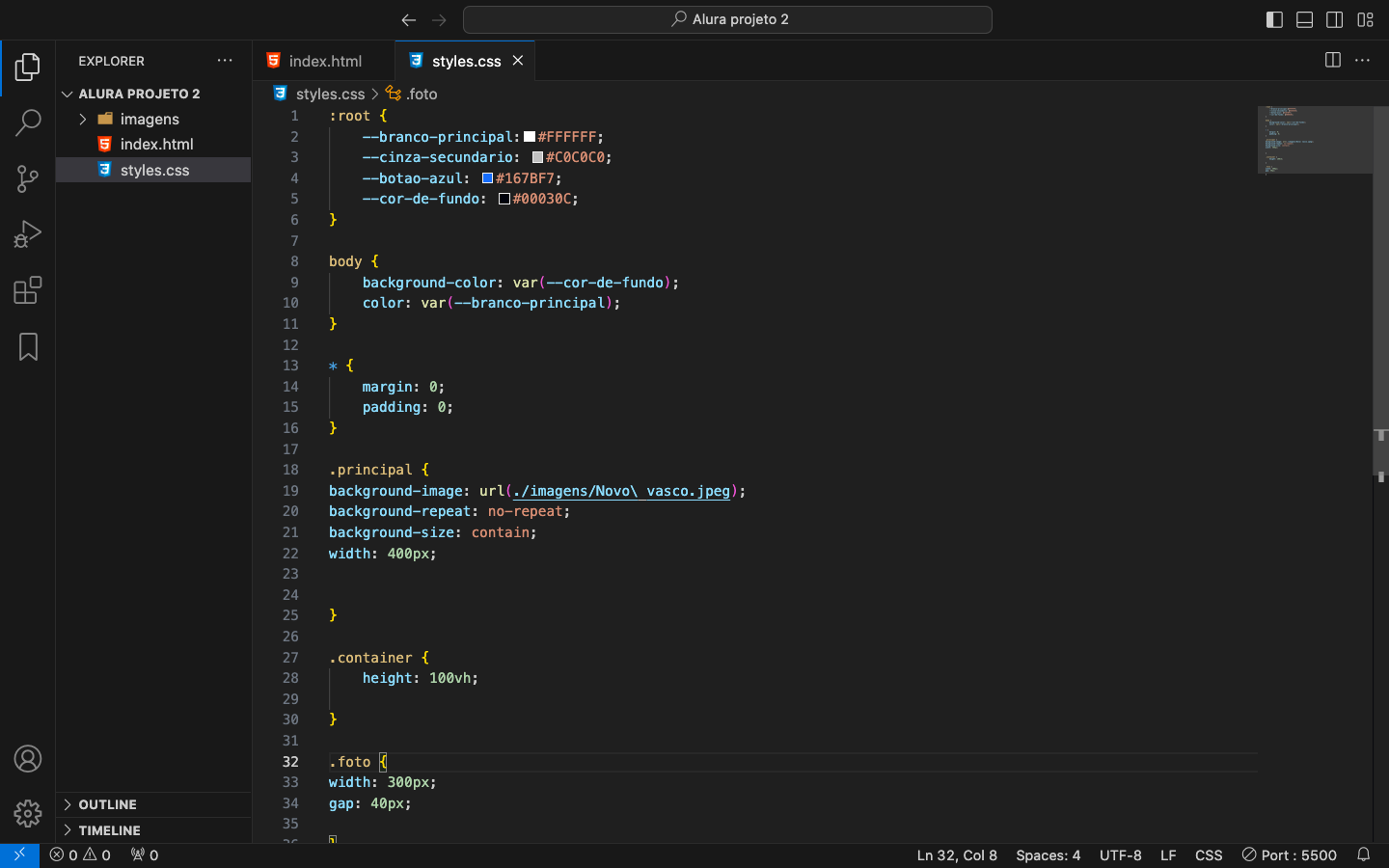Screen dimensions: 1389x868
Task: Click the :root selector on line 1
Action: 349,116
